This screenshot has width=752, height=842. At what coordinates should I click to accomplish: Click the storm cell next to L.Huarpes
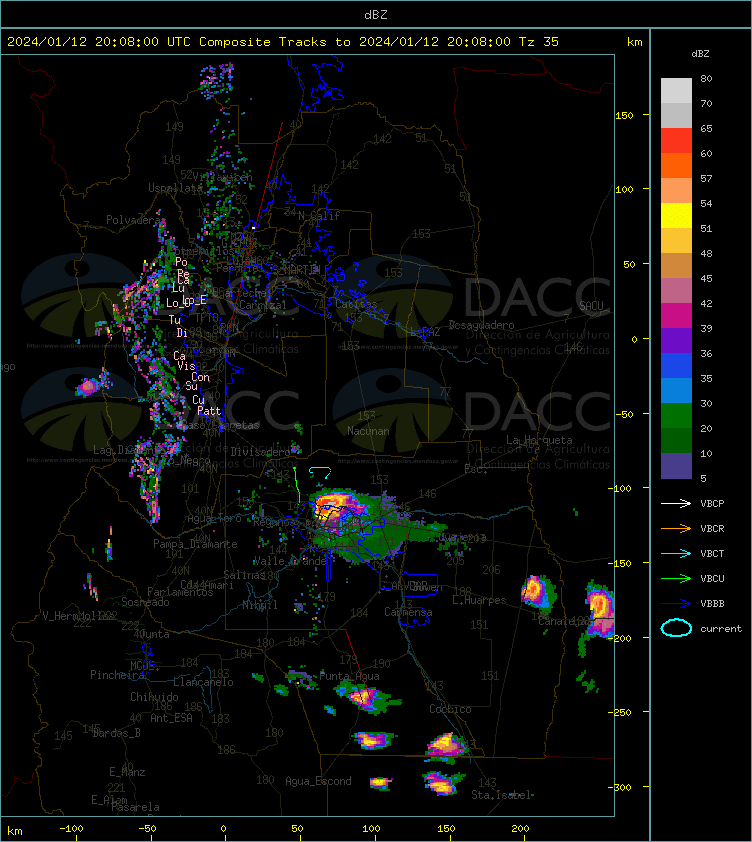point(536,591)
